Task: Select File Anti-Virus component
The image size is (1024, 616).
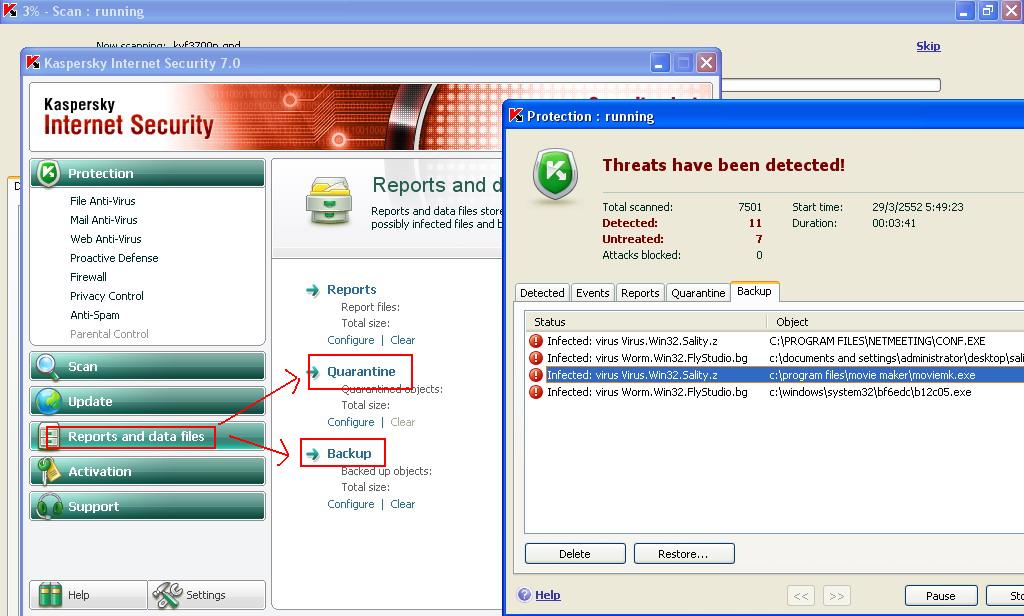Action: 103,201
